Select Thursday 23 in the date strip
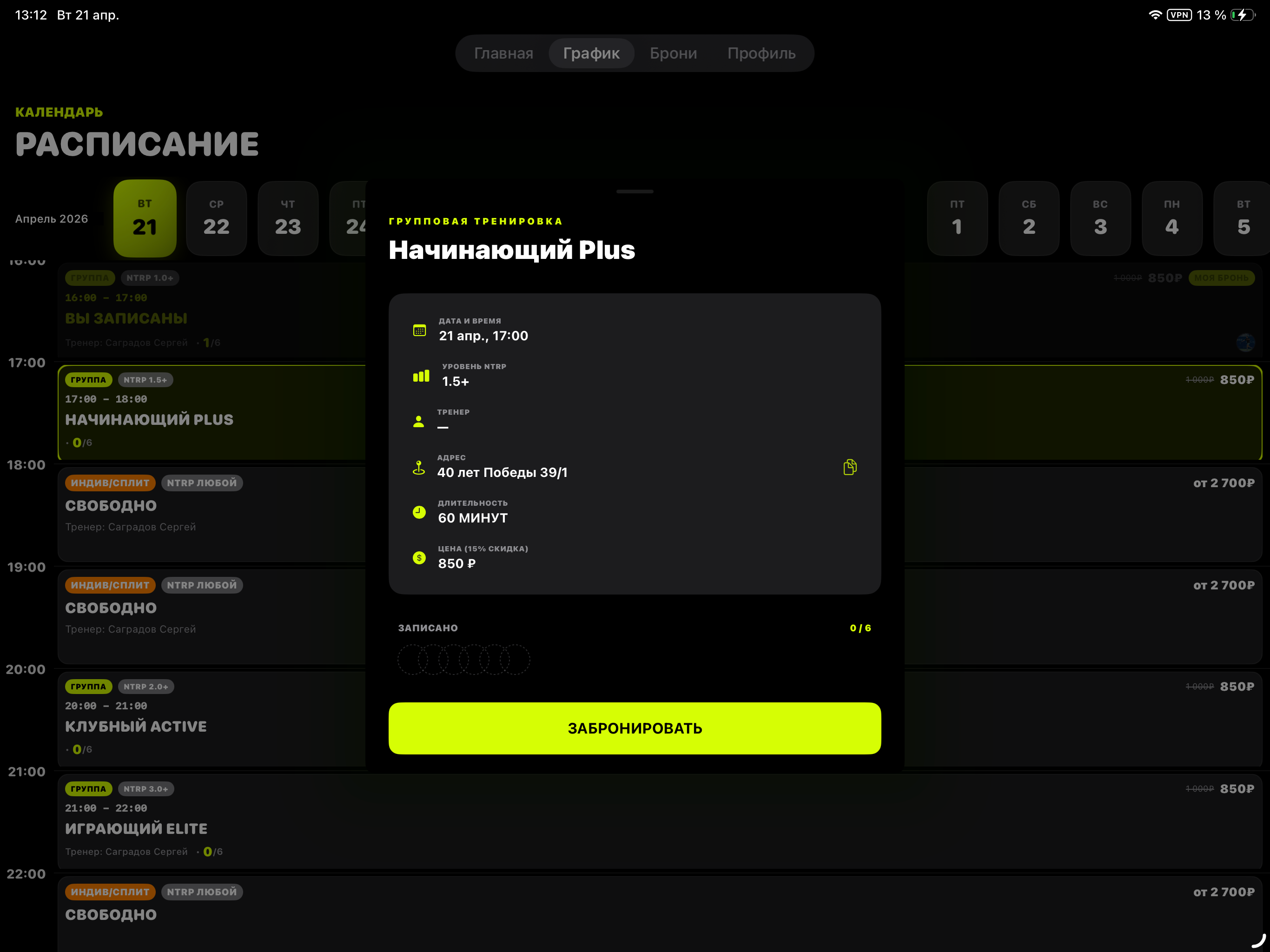 [288, 218]
